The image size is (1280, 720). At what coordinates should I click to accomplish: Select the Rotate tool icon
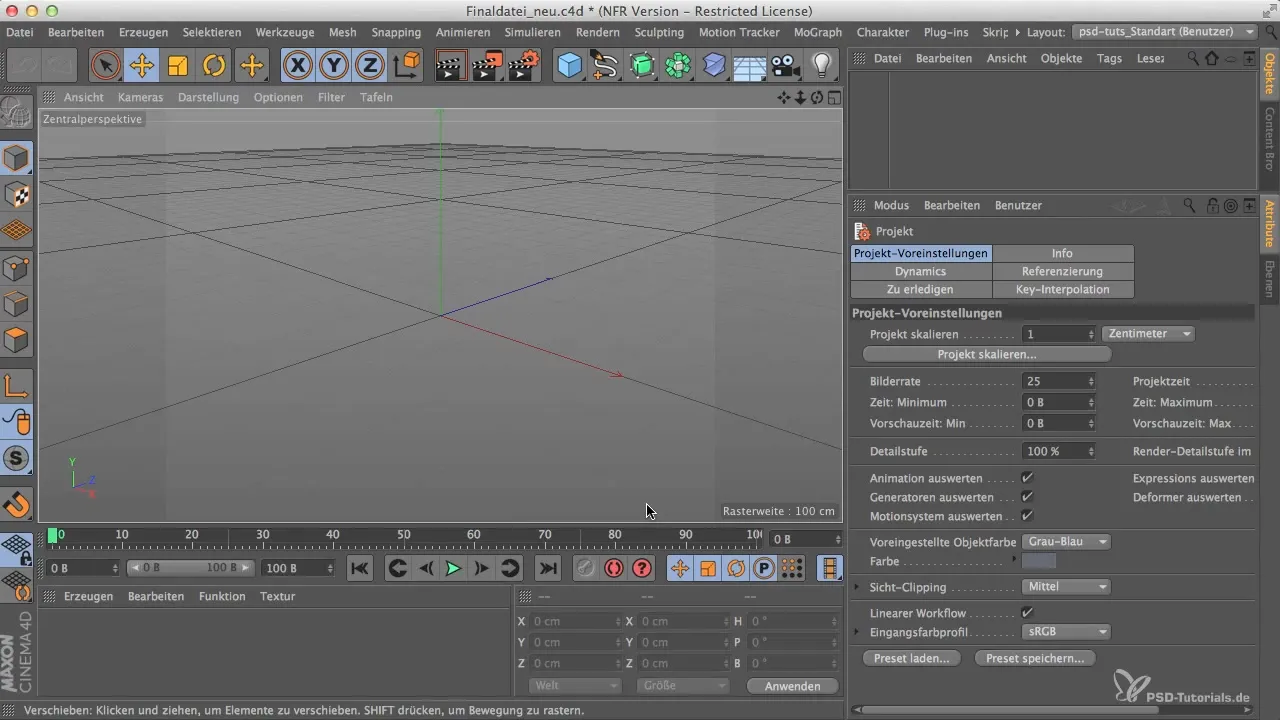click(214, 66)
